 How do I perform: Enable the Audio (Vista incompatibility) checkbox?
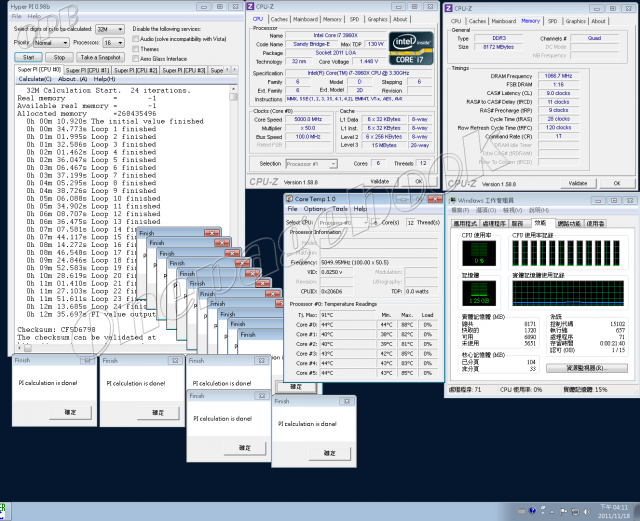136,39
